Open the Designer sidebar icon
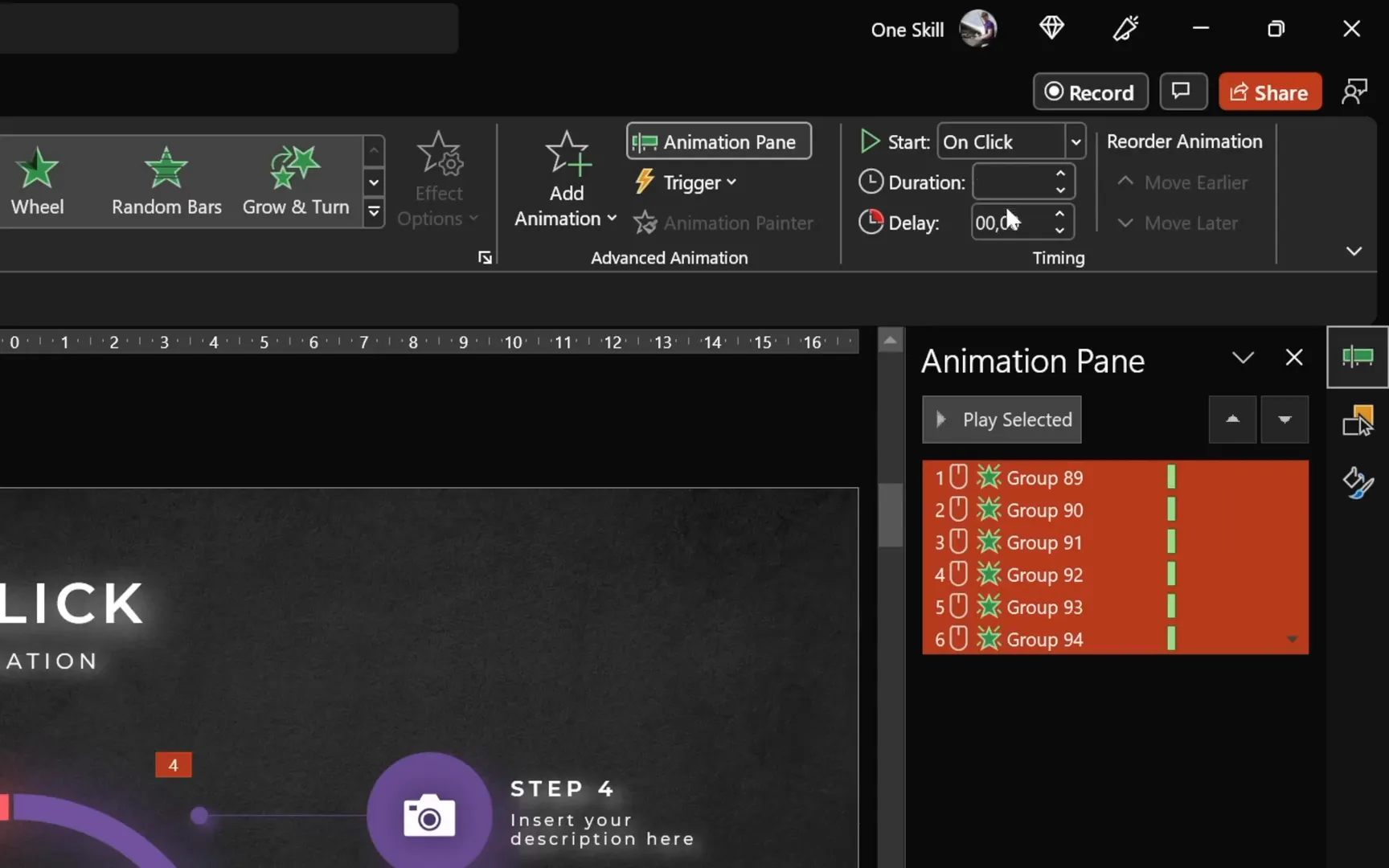 [1358, 483]
